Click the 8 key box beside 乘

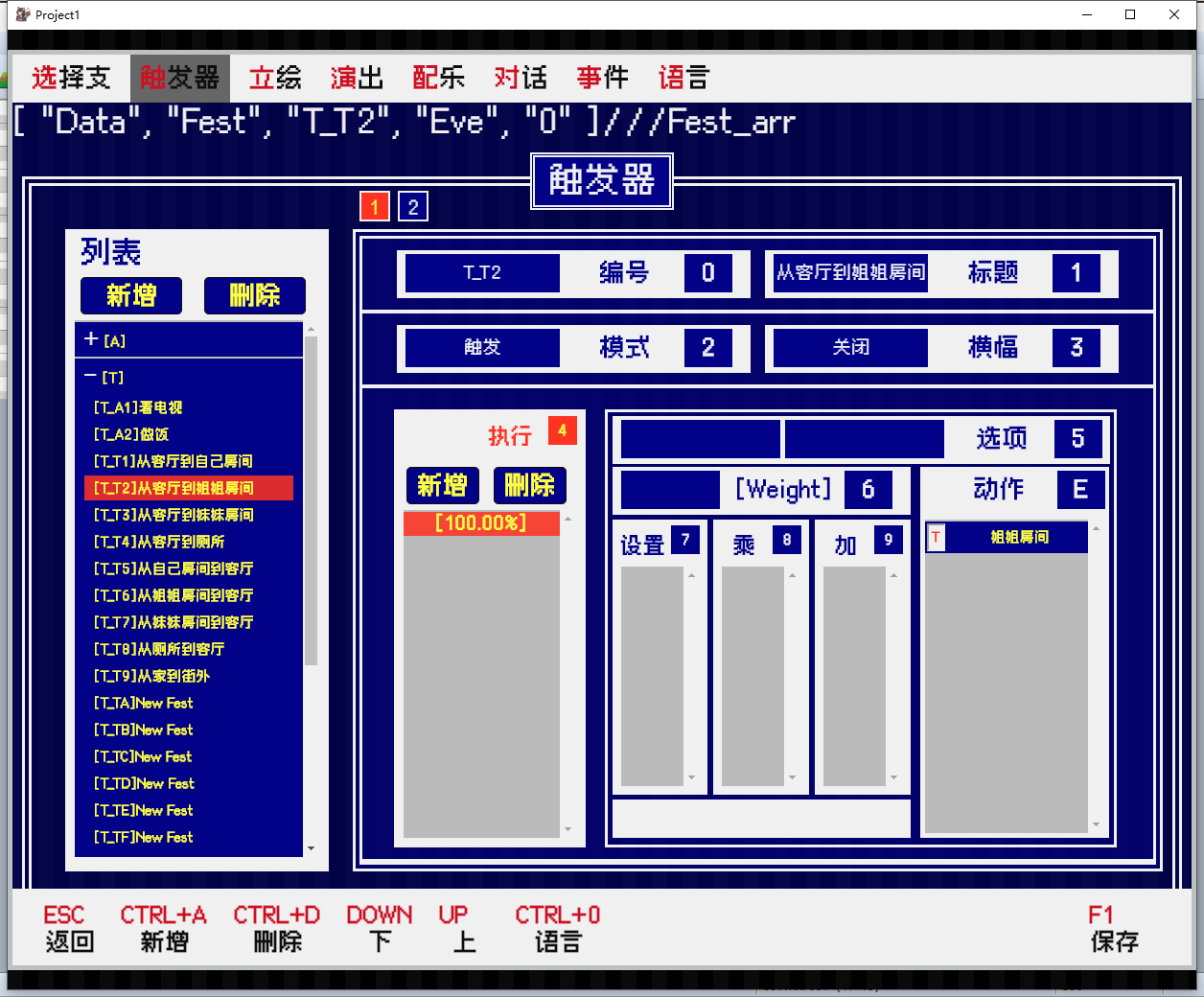tap(787, 540)
